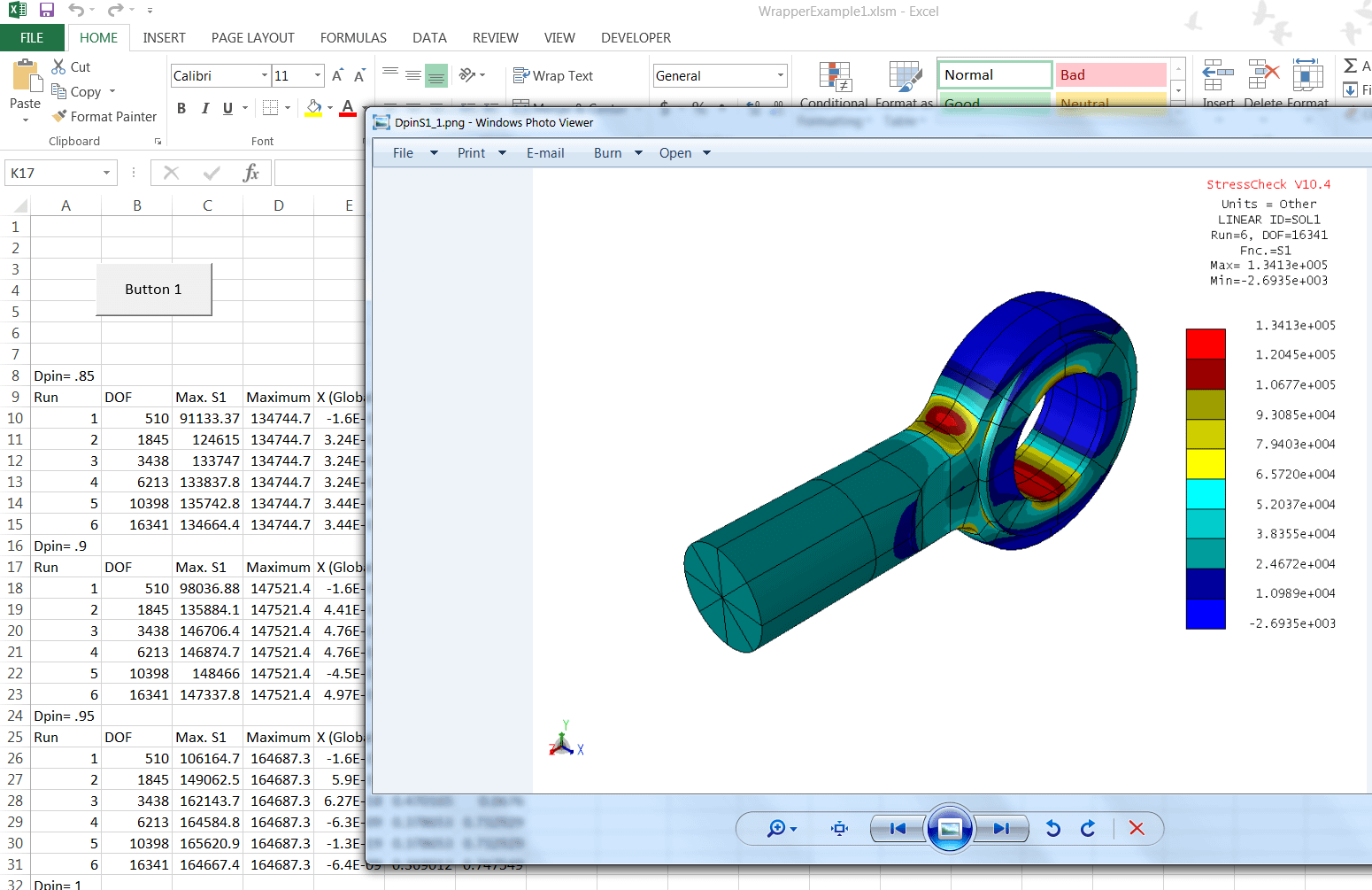Viewport: 1372px width, 890px height.
Task: Open the PAGE LAYOUT ribbon tab
Action: [x=252, y=38]
